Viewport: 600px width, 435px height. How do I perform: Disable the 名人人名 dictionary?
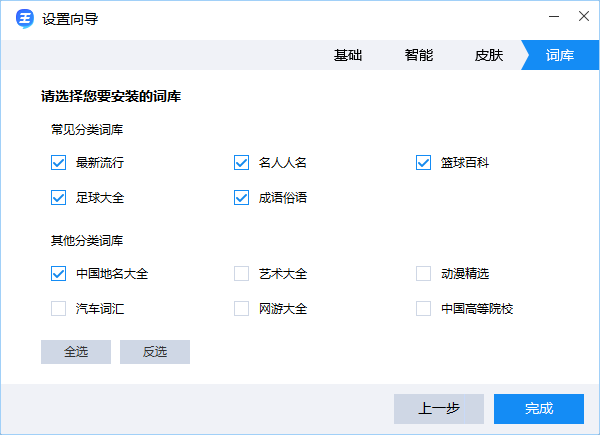pyautogui.click(x=241, y=162)
